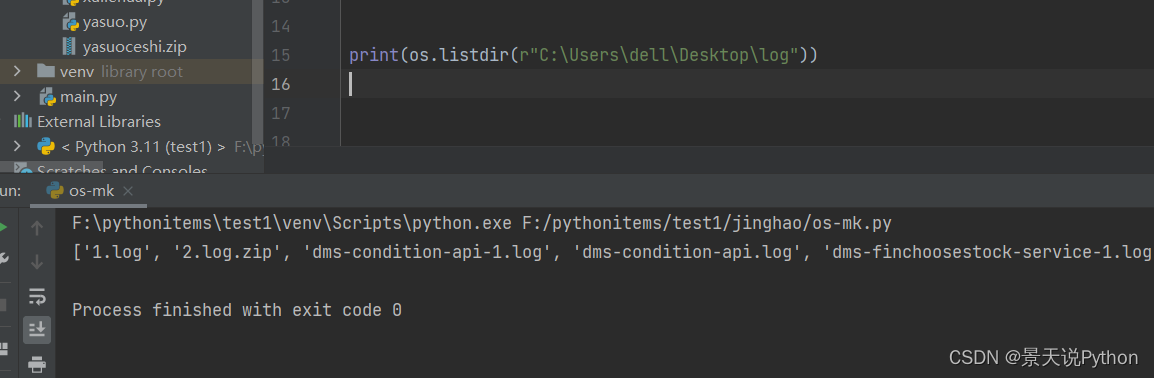The height and width of the screenshot is (378, 1154).
Task: Toggle Soft-Wrap in the run console
Action: click(37, 296)
